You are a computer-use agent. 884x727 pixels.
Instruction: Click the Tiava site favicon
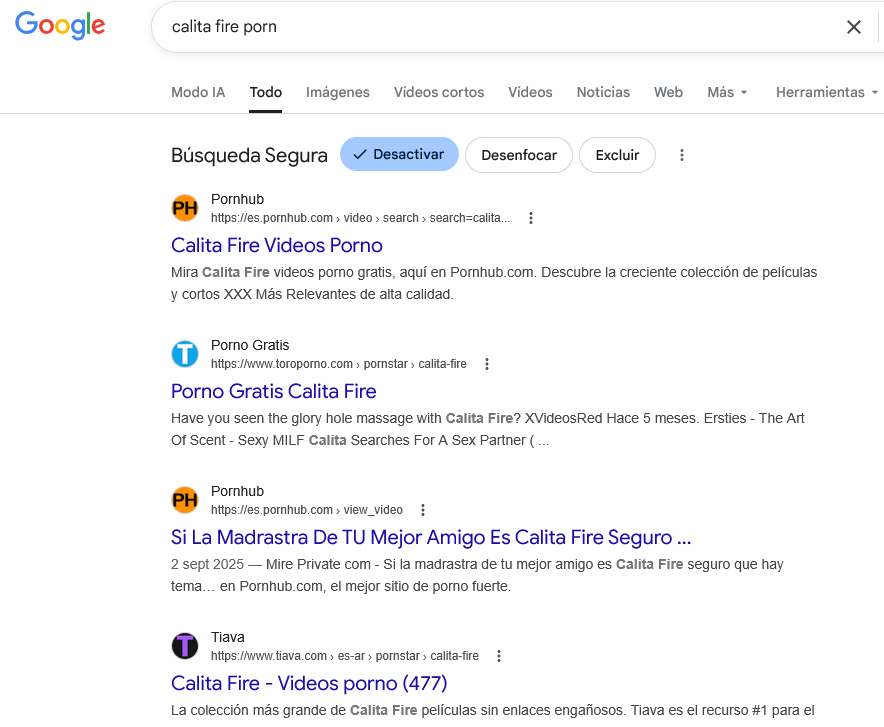pos(184,645)
